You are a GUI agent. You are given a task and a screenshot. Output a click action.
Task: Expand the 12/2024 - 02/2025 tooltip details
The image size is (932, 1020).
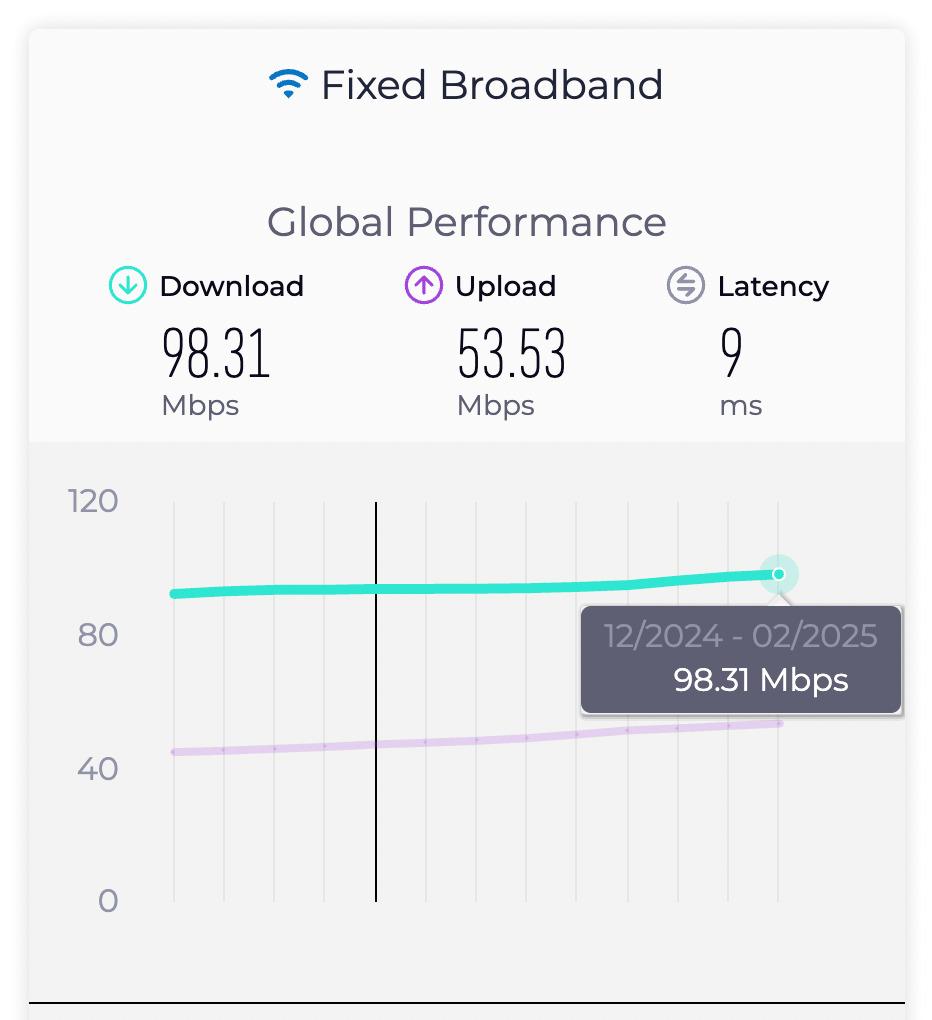[740, 660]
